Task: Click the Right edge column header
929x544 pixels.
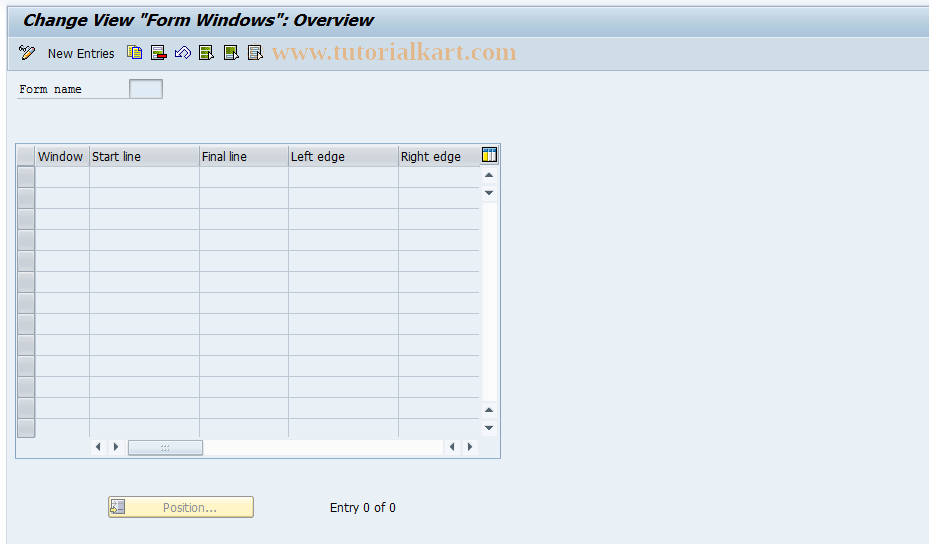Action: (x=438, y=156)
